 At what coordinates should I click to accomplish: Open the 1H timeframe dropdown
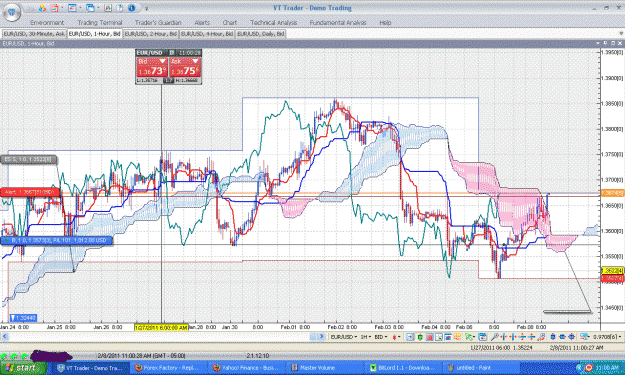tap(366, 337)
